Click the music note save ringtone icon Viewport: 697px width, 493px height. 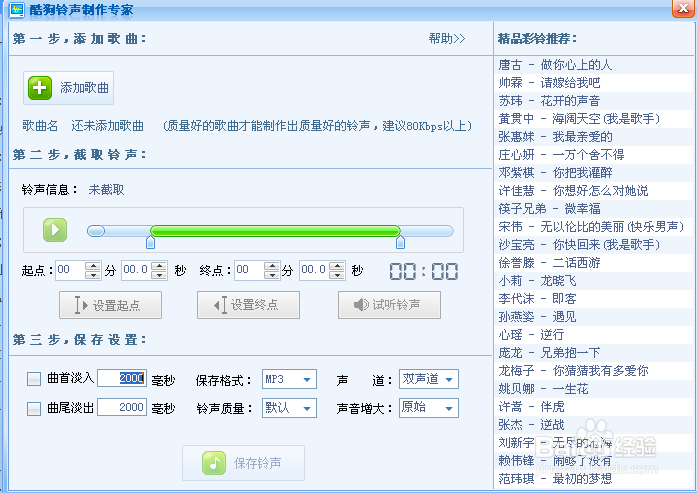214,463
